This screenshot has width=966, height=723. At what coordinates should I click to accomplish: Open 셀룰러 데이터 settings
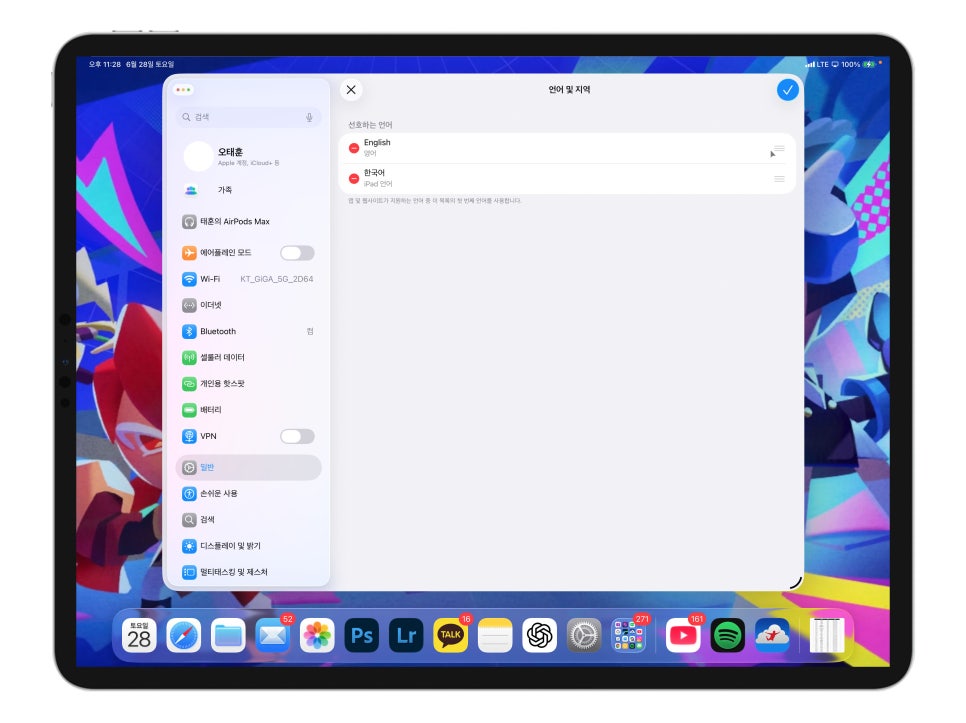pos(248,358)
